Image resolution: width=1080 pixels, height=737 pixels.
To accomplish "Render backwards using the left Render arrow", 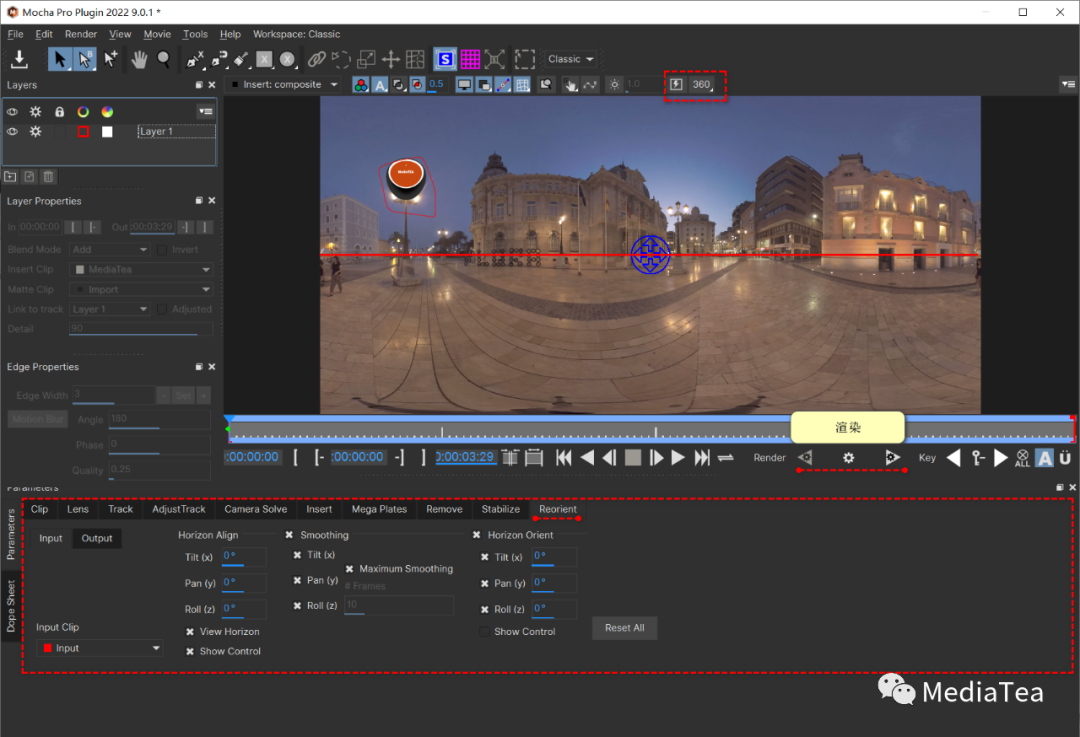I will click(x=805, y=457).
